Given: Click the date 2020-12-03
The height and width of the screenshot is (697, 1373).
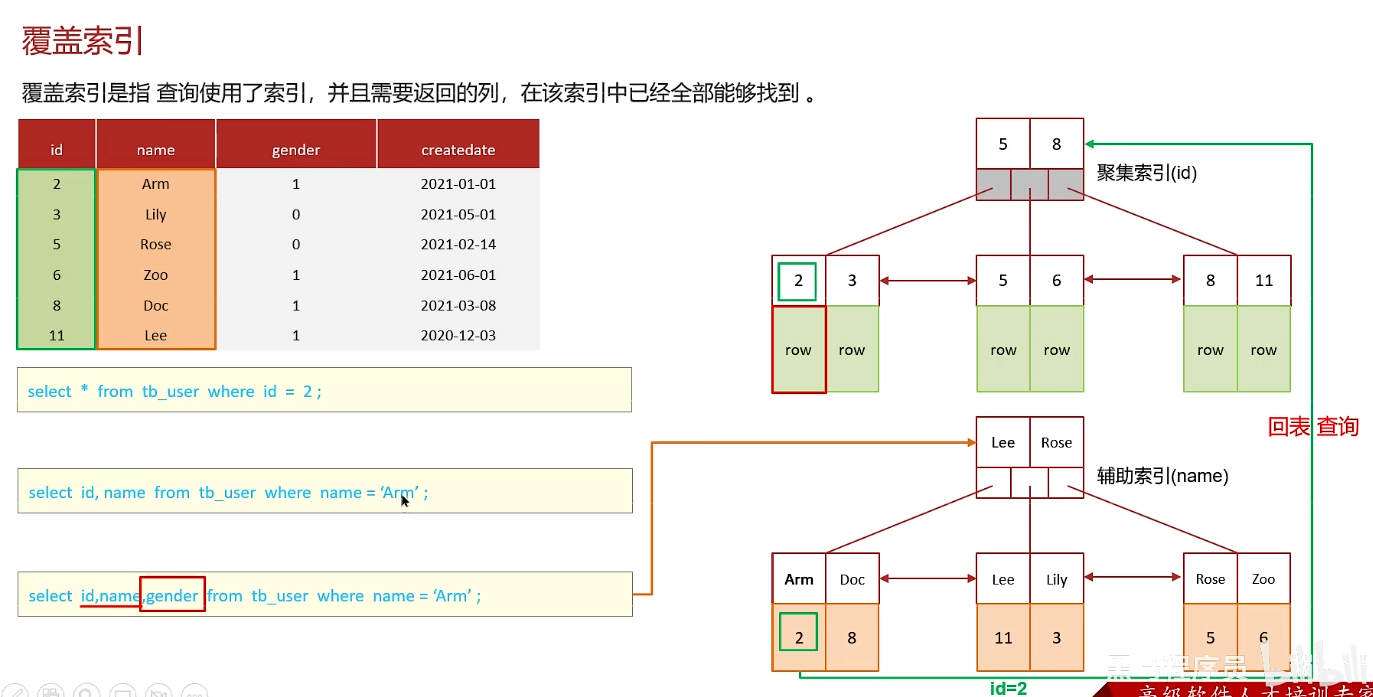Looking at the screenshot, I should (458, 335).
